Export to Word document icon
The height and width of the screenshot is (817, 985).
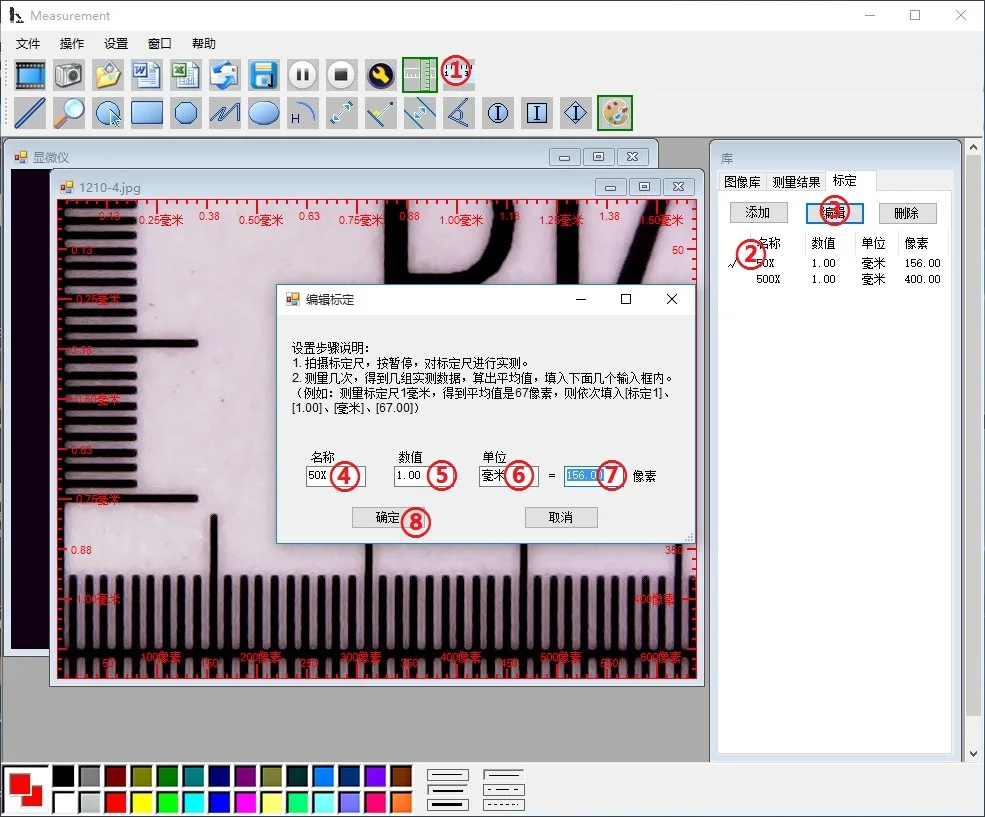point(146,75)
